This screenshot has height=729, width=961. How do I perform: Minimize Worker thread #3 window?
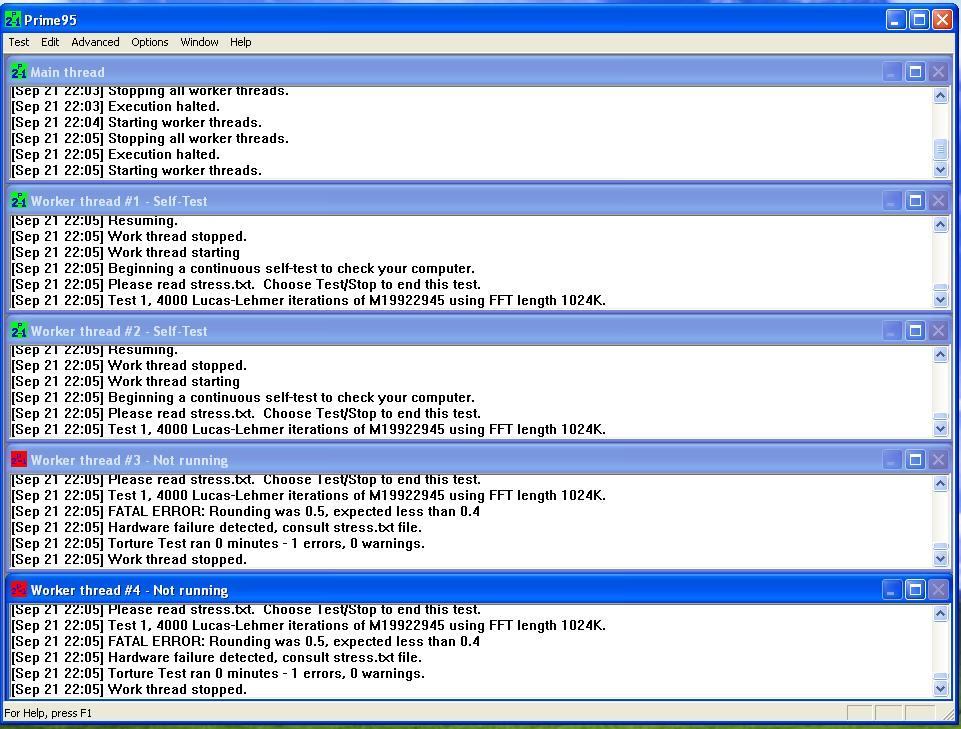pyautogui.click(x=891, y=460)
